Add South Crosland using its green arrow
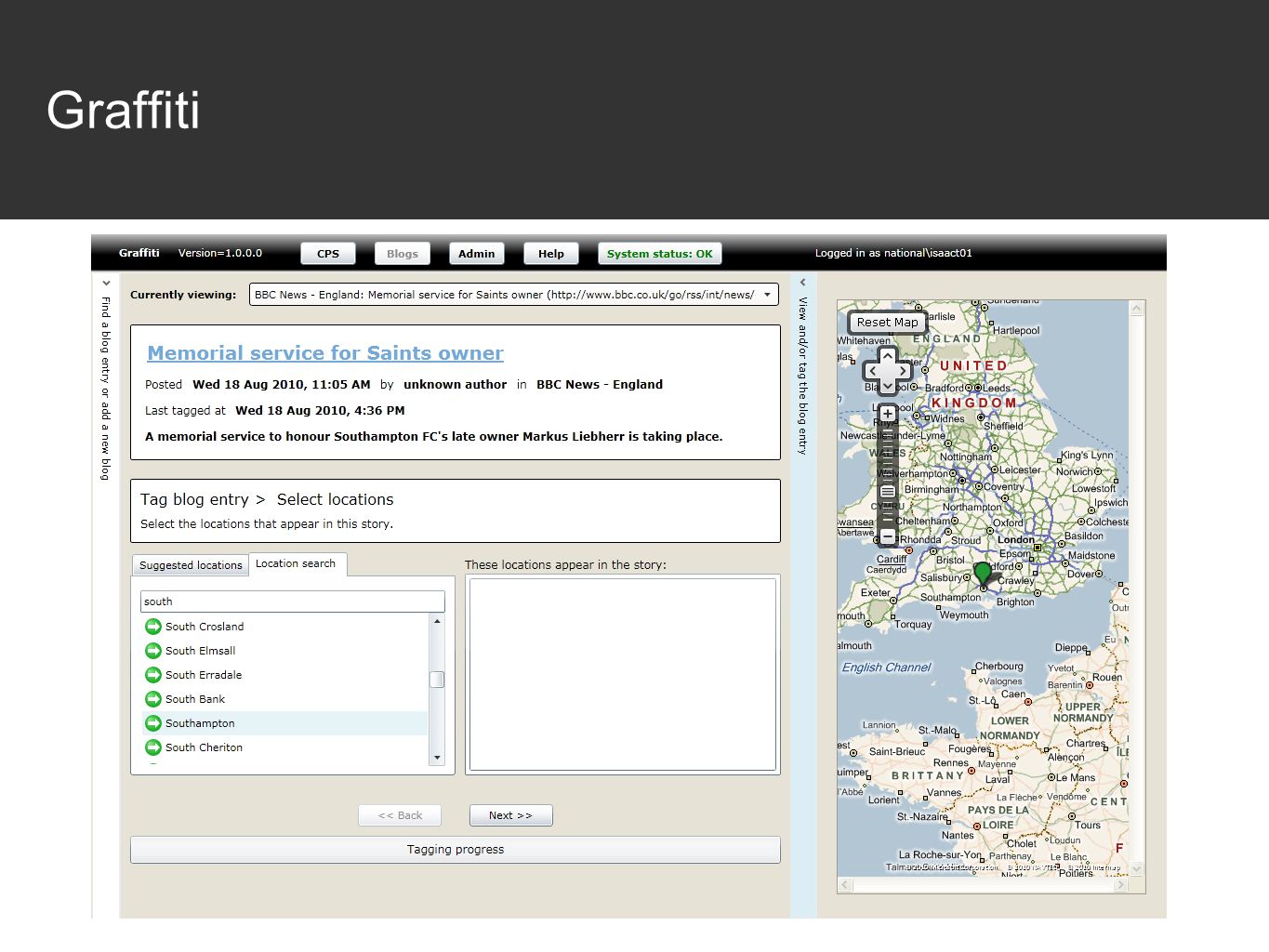Screen dimensions: 1269x952 pos(153,627)
